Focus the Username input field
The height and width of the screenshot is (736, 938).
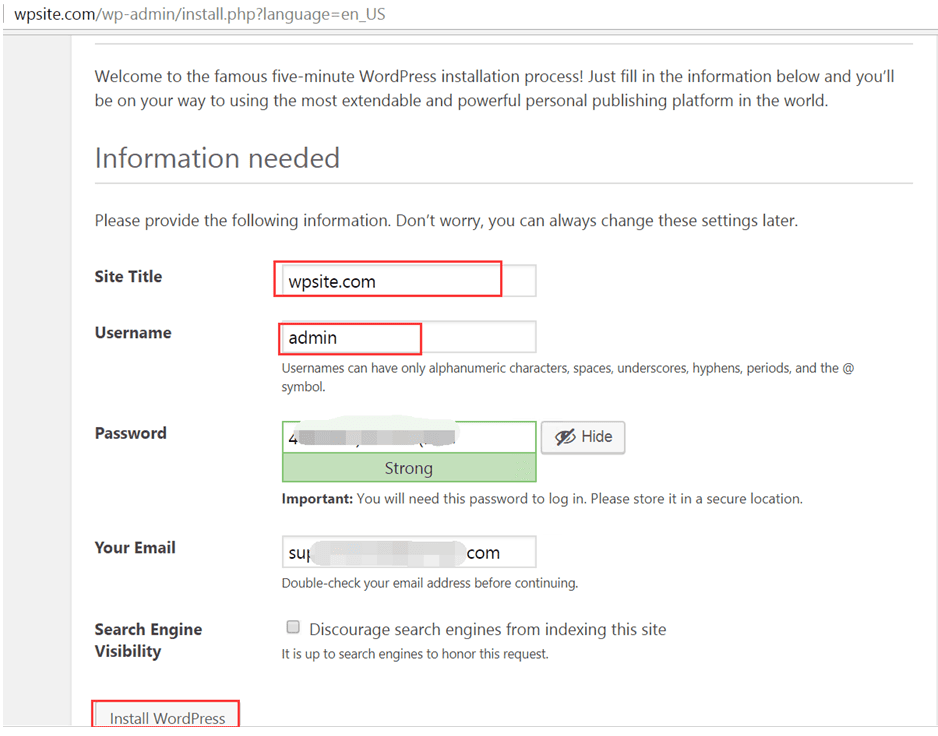(409, 337)
